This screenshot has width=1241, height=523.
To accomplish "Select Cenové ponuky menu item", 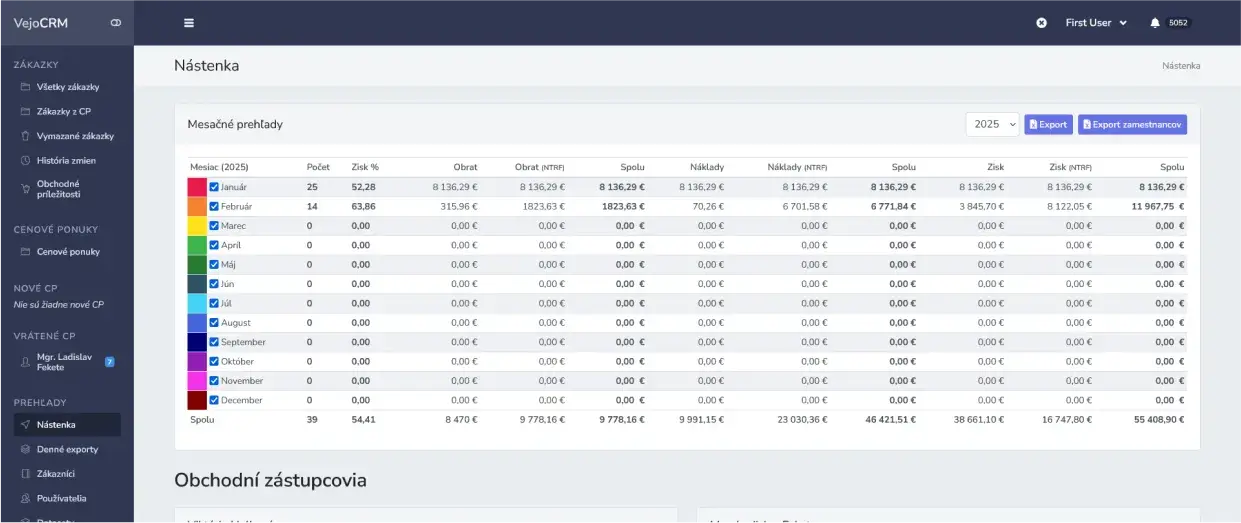I will 67,252.
